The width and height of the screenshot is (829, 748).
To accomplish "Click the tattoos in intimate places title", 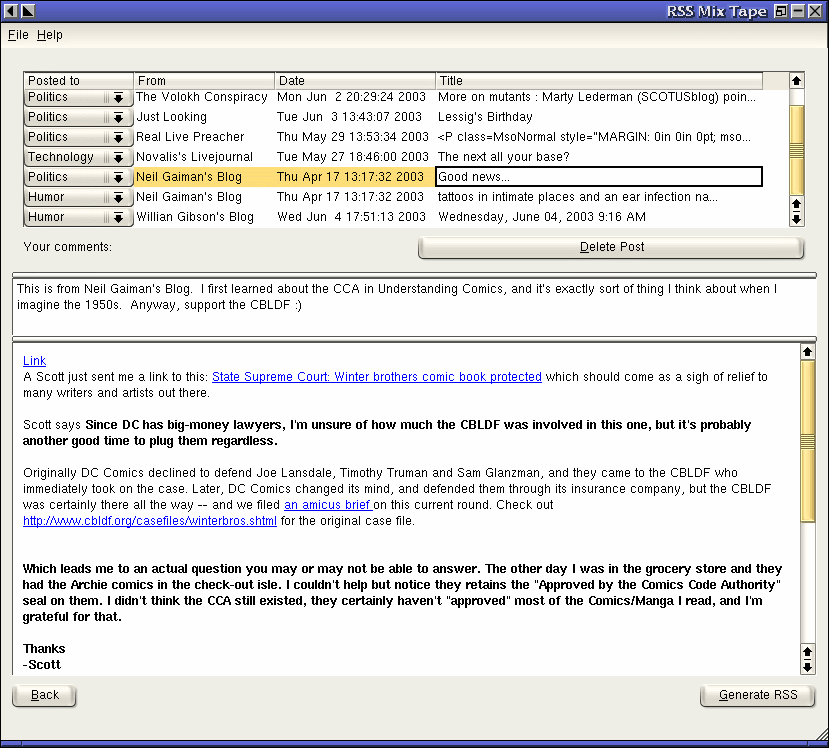I will click(577, 197).
